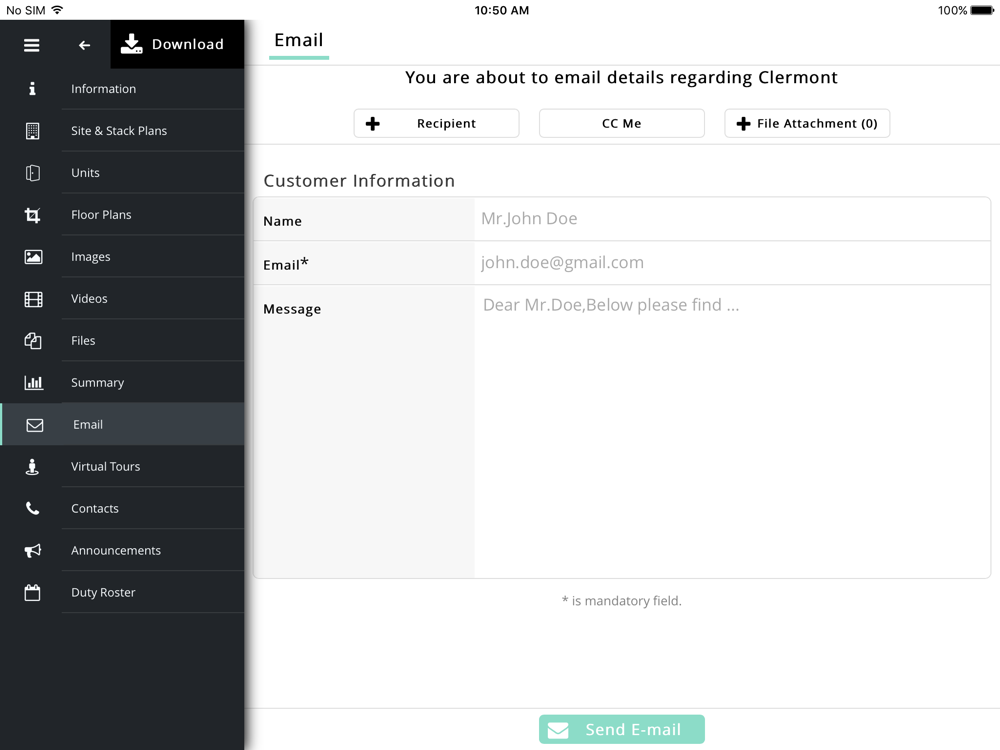The height and width of the screenshot is (750, 1000).
Task: Click the Announcements megaphone icon
Action: [33, 550]
